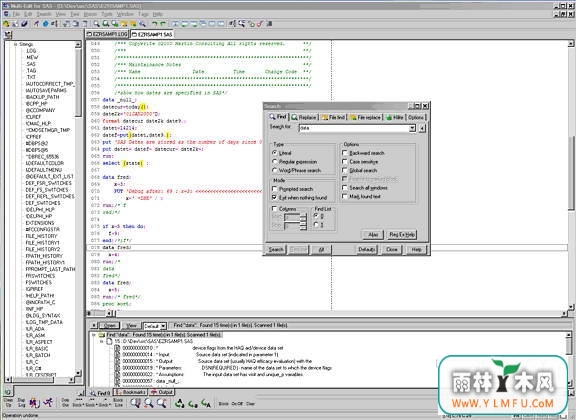Enable Prompted search mode
Viewport: 576px width, 420px height.
click(x=274, y=189)
